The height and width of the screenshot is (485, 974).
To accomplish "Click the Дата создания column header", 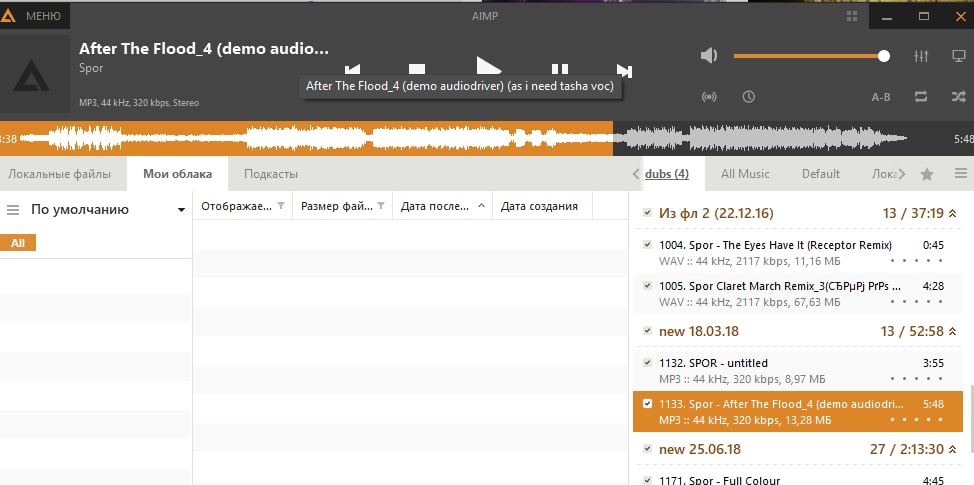I will pyautogui.click(x=542, y=206).
